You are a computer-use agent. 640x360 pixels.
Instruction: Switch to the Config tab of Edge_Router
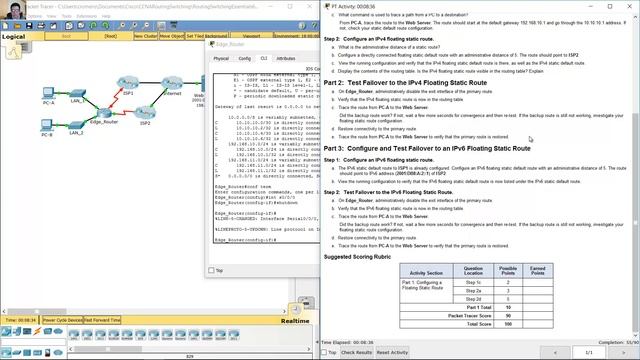click(244, 58)
